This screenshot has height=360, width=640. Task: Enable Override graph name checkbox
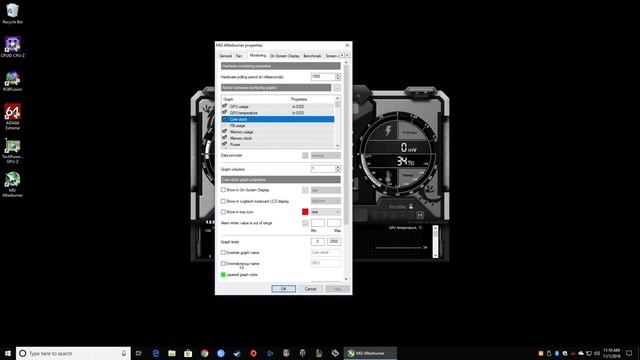[x=223, y=253]
